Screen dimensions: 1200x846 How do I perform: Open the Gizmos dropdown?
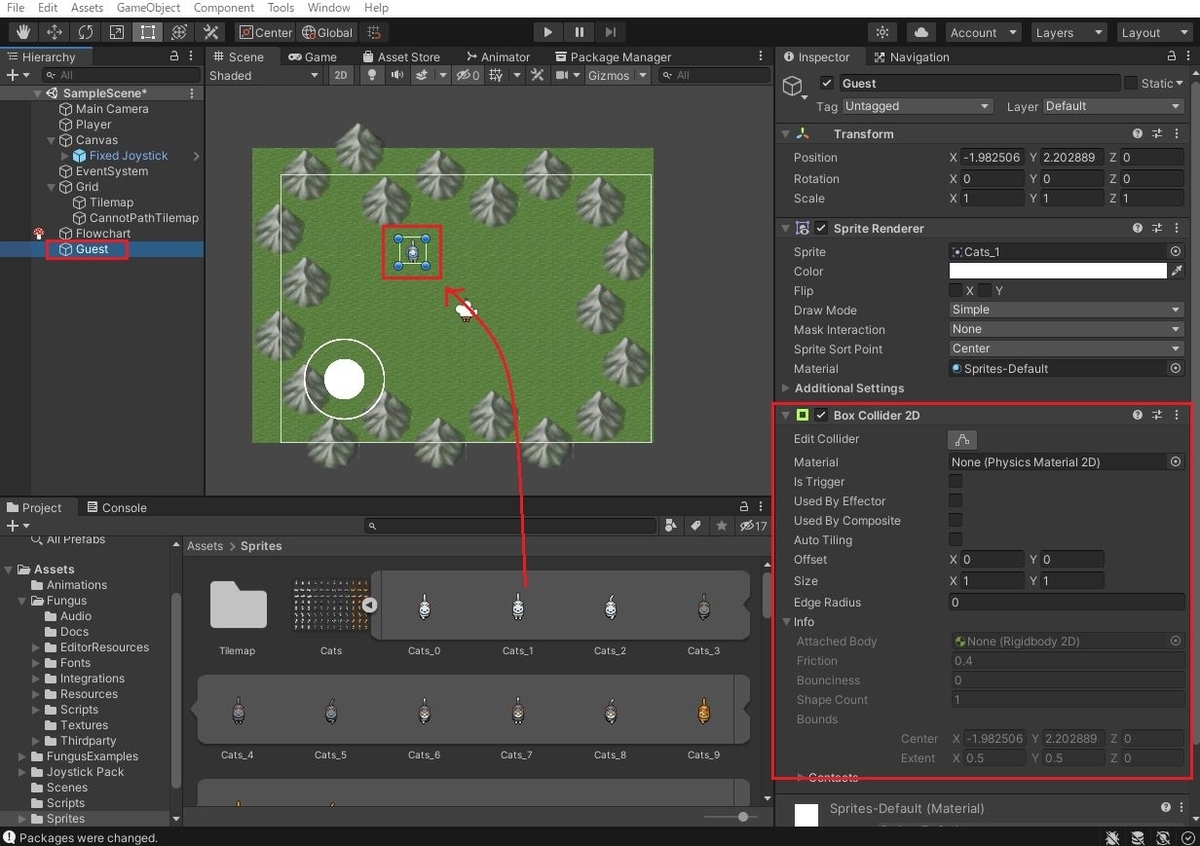tap(617, 75)
